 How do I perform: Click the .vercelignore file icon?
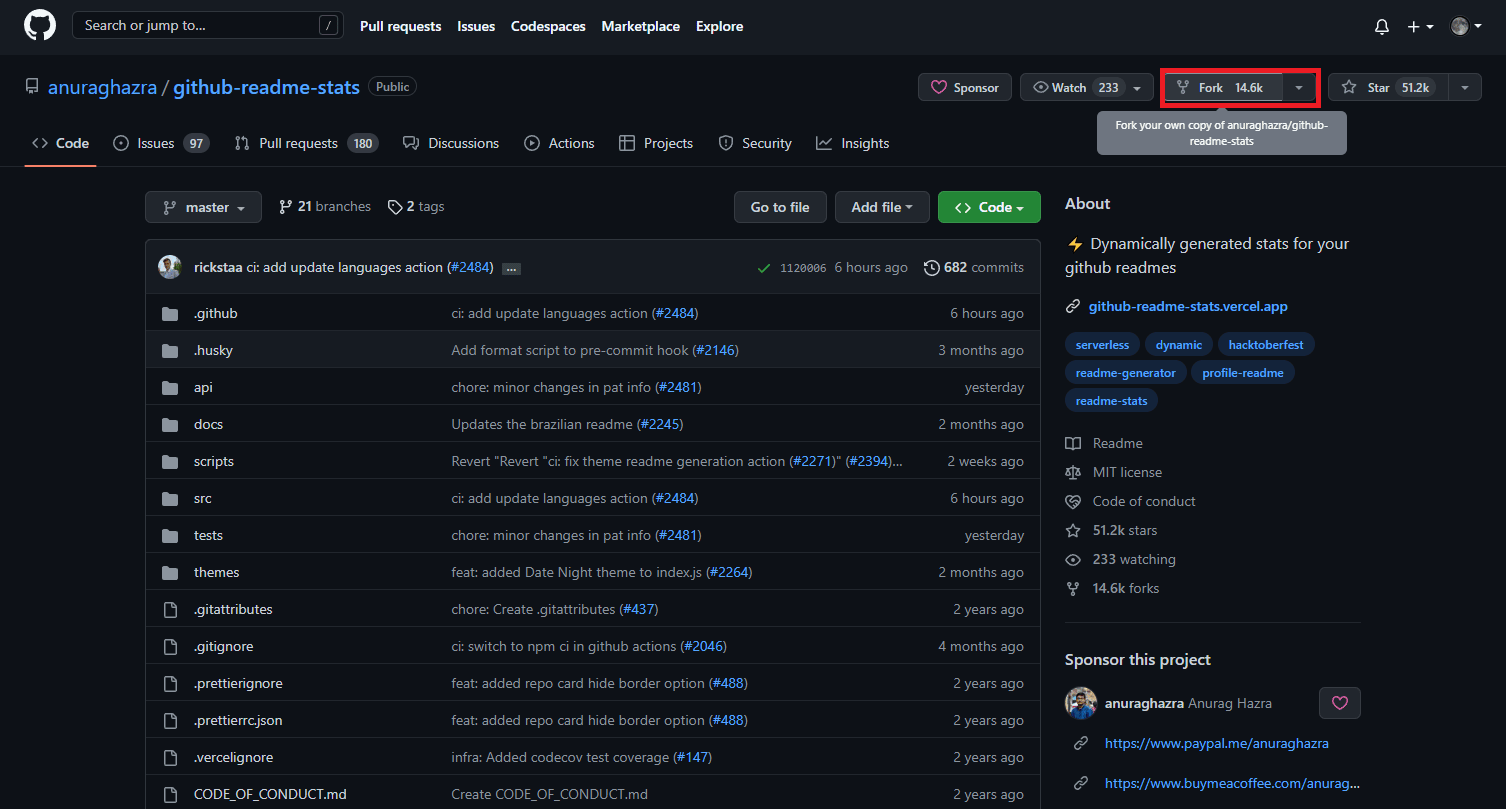coord(170,758)
